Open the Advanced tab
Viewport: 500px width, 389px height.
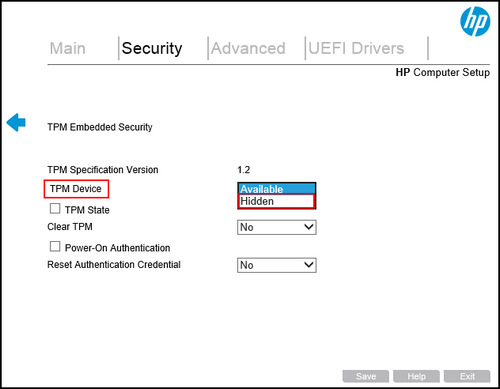pos(248,48)
